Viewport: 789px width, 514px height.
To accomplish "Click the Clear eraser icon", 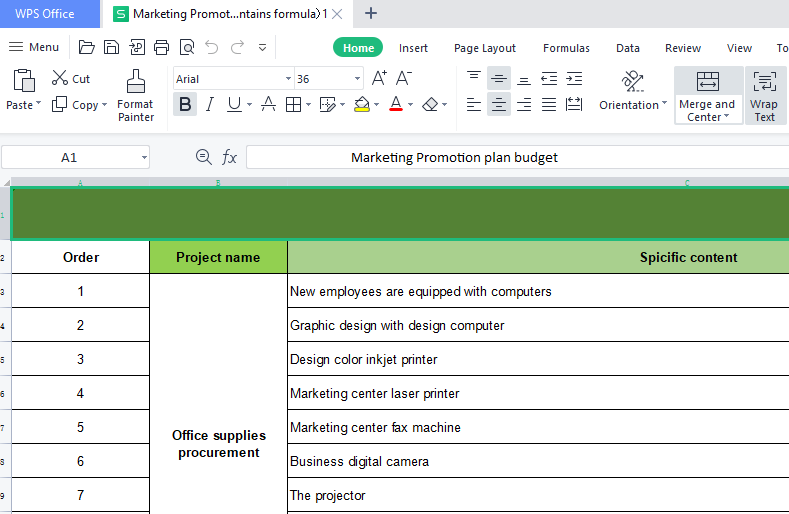I will (430, 104).
